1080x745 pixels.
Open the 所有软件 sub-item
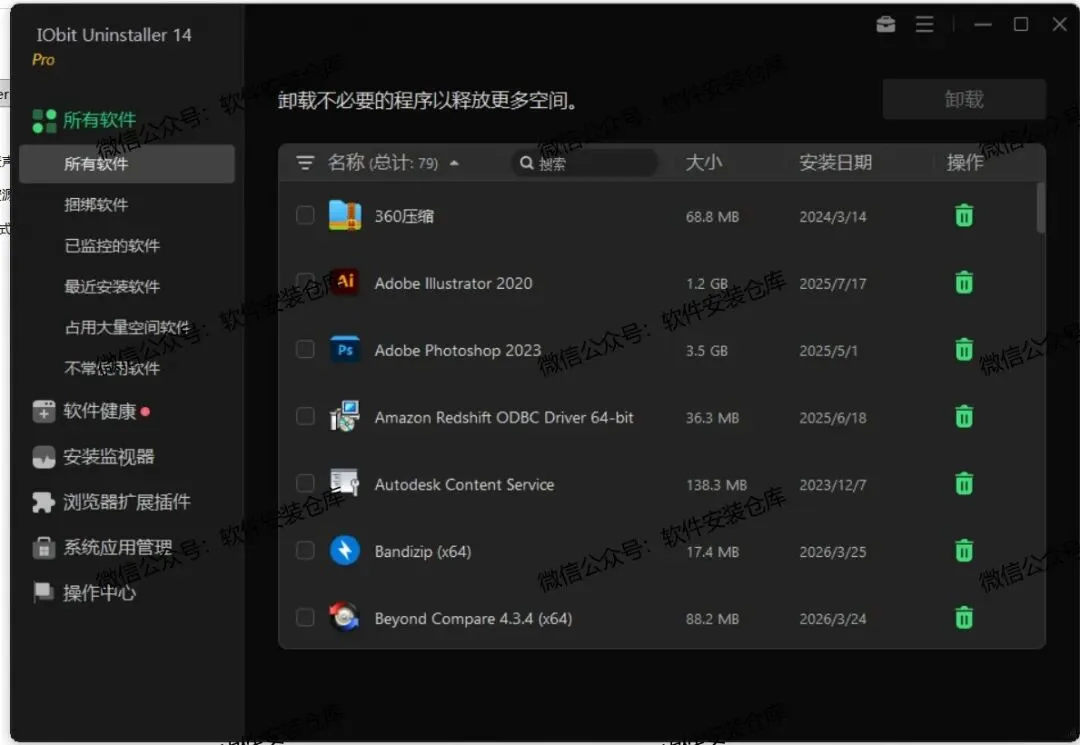127,164
